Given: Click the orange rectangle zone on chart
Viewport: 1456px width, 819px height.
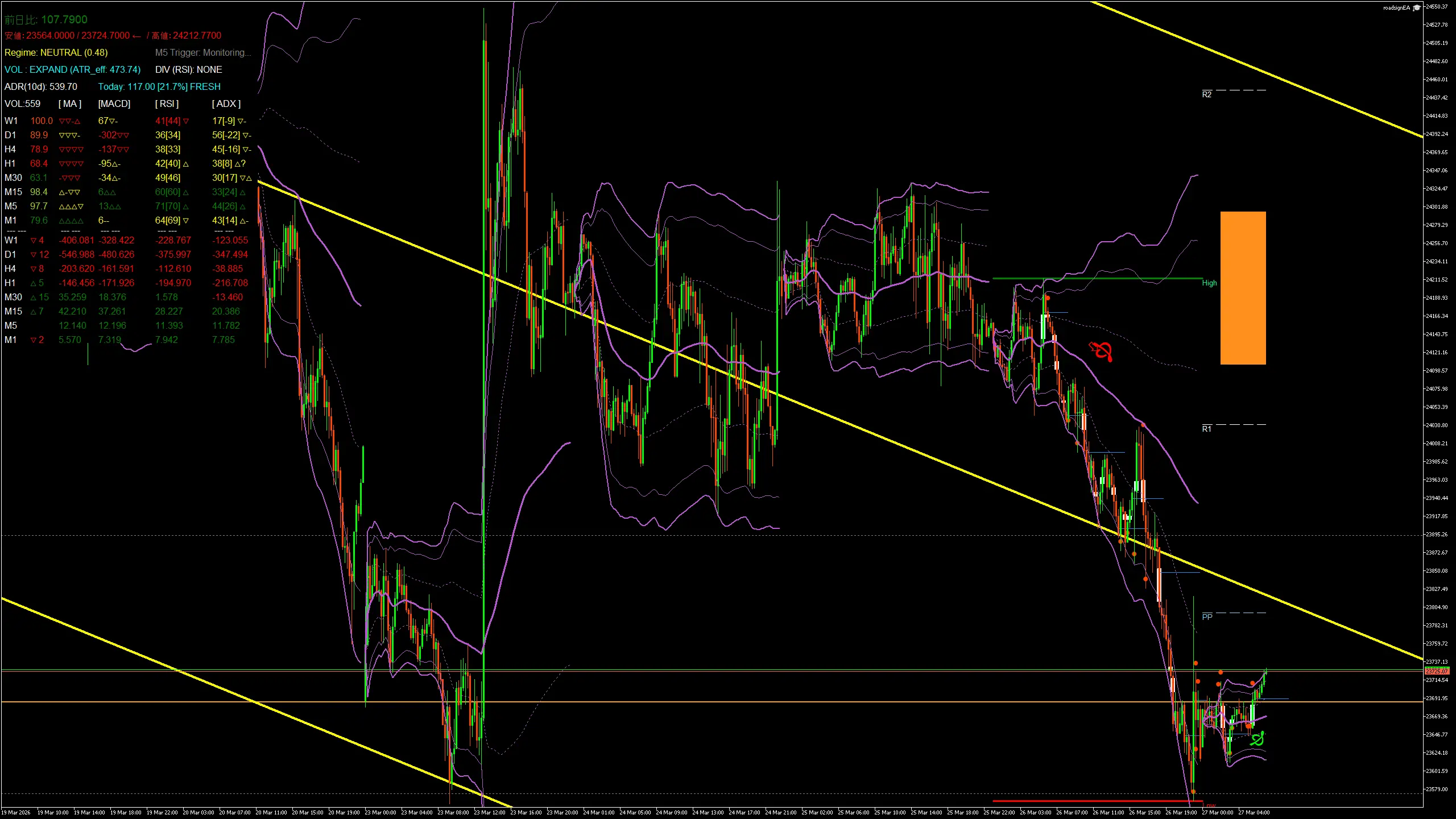Looking at the screenshot, I should 1243,288.
